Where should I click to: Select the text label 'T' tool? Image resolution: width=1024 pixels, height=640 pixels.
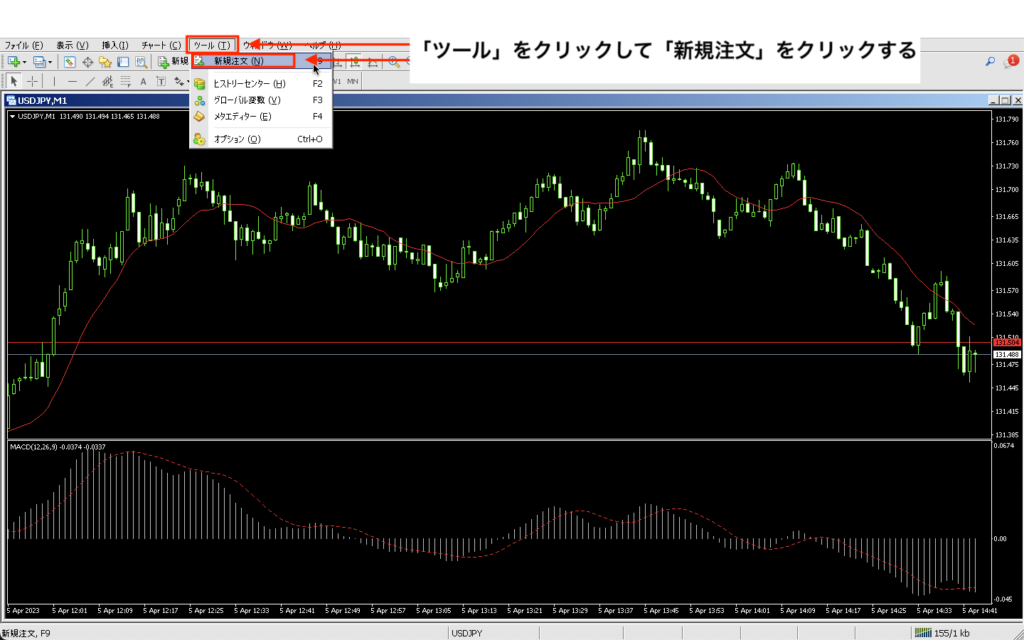[161, 82]
